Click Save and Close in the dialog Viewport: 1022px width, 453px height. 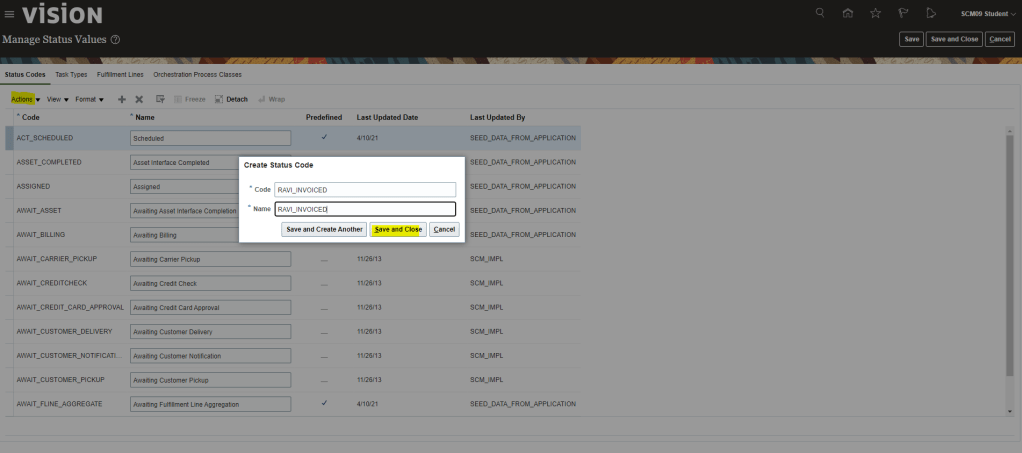tap(398, 229)
